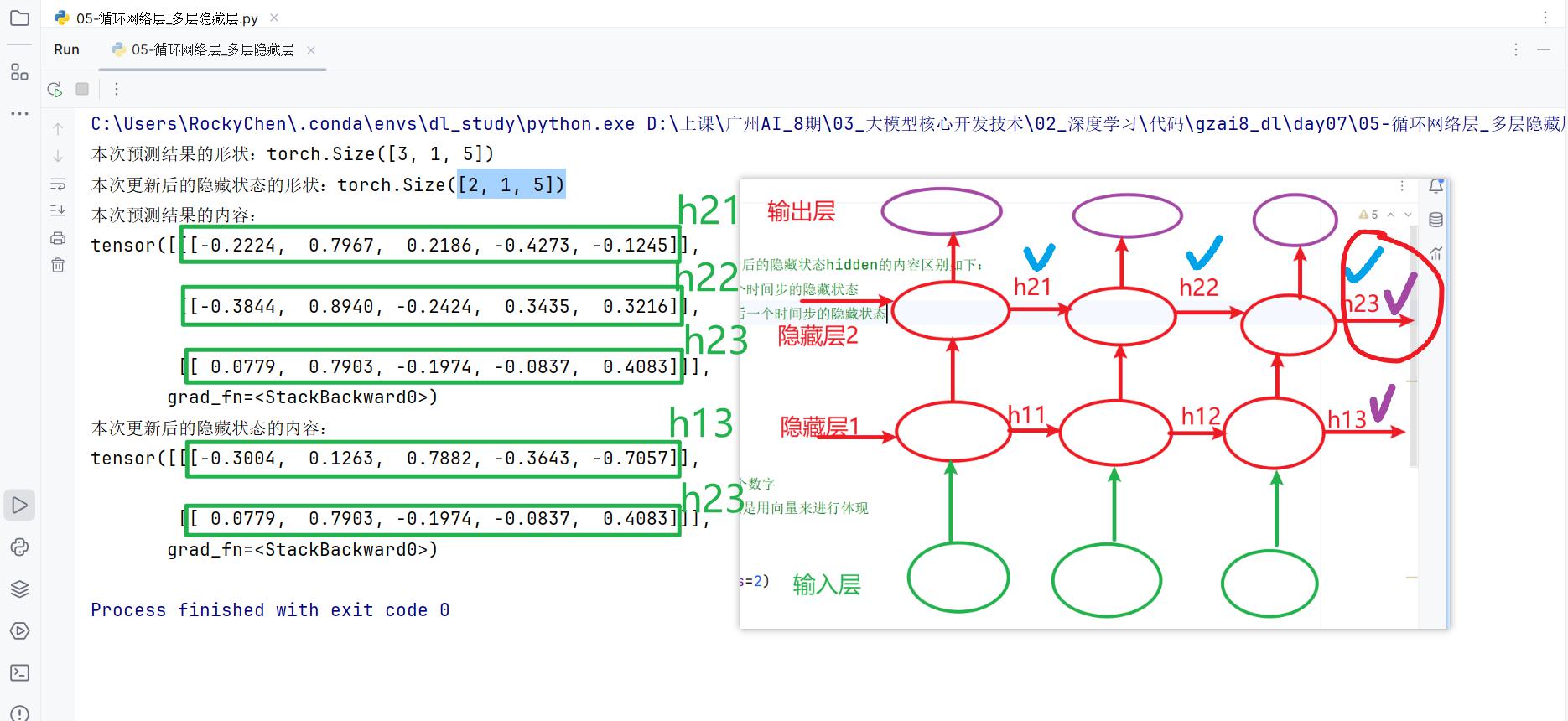This screenshot has width=1568, height=721.
Task: Open the Project tool window folder icon
Action: click(19, 18)
